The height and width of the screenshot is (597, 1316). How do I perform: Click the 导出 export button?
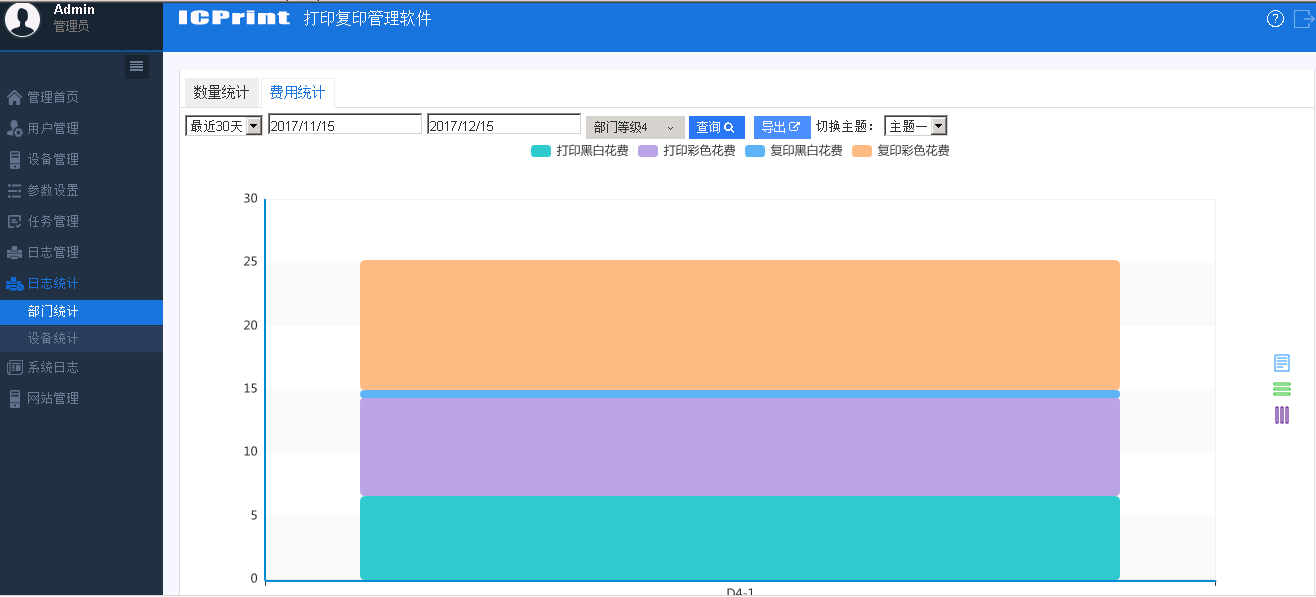tap(782, 127)
